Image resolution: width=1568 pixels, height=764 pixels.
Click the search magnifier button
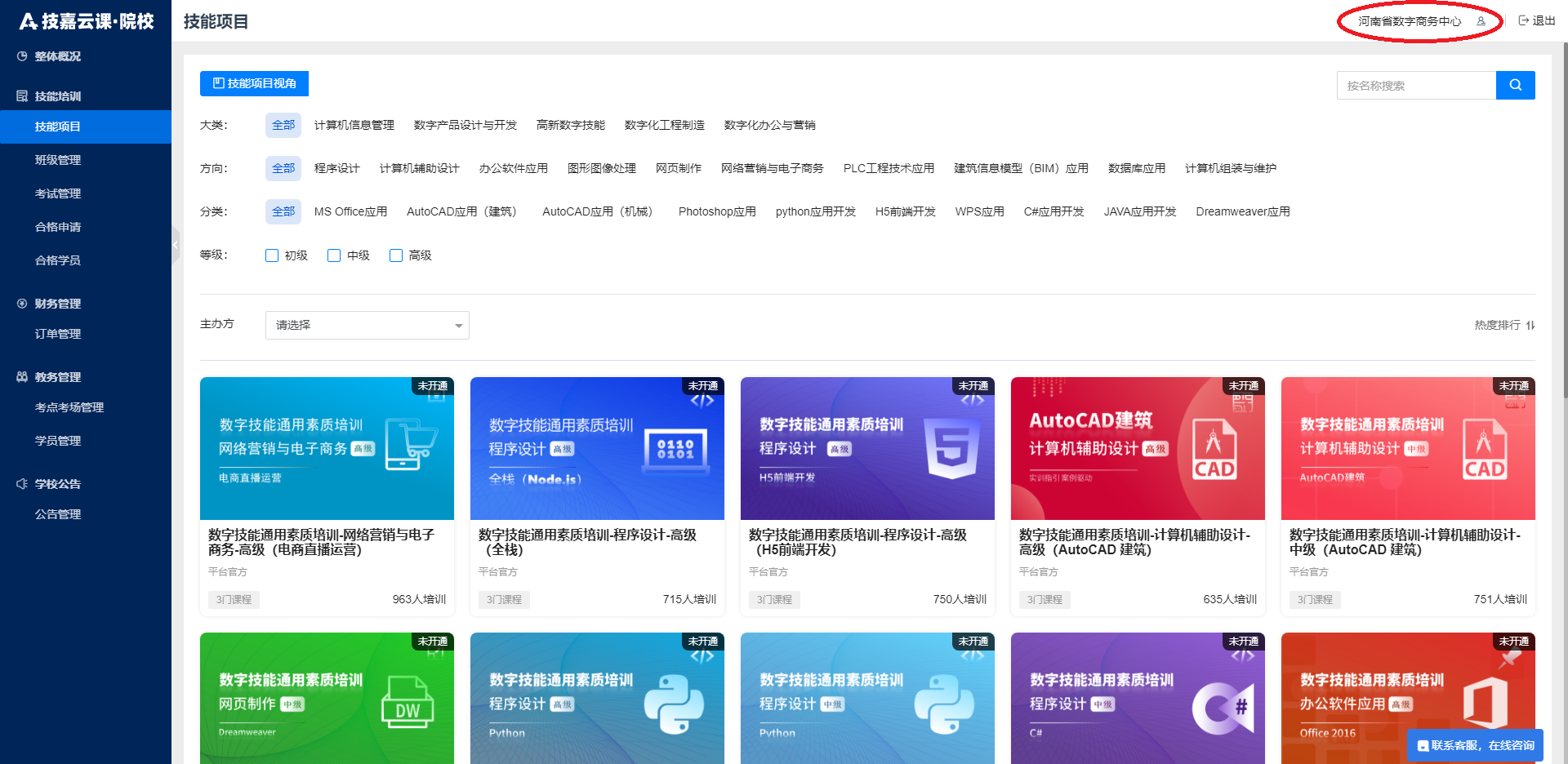tap(1515, 85)
